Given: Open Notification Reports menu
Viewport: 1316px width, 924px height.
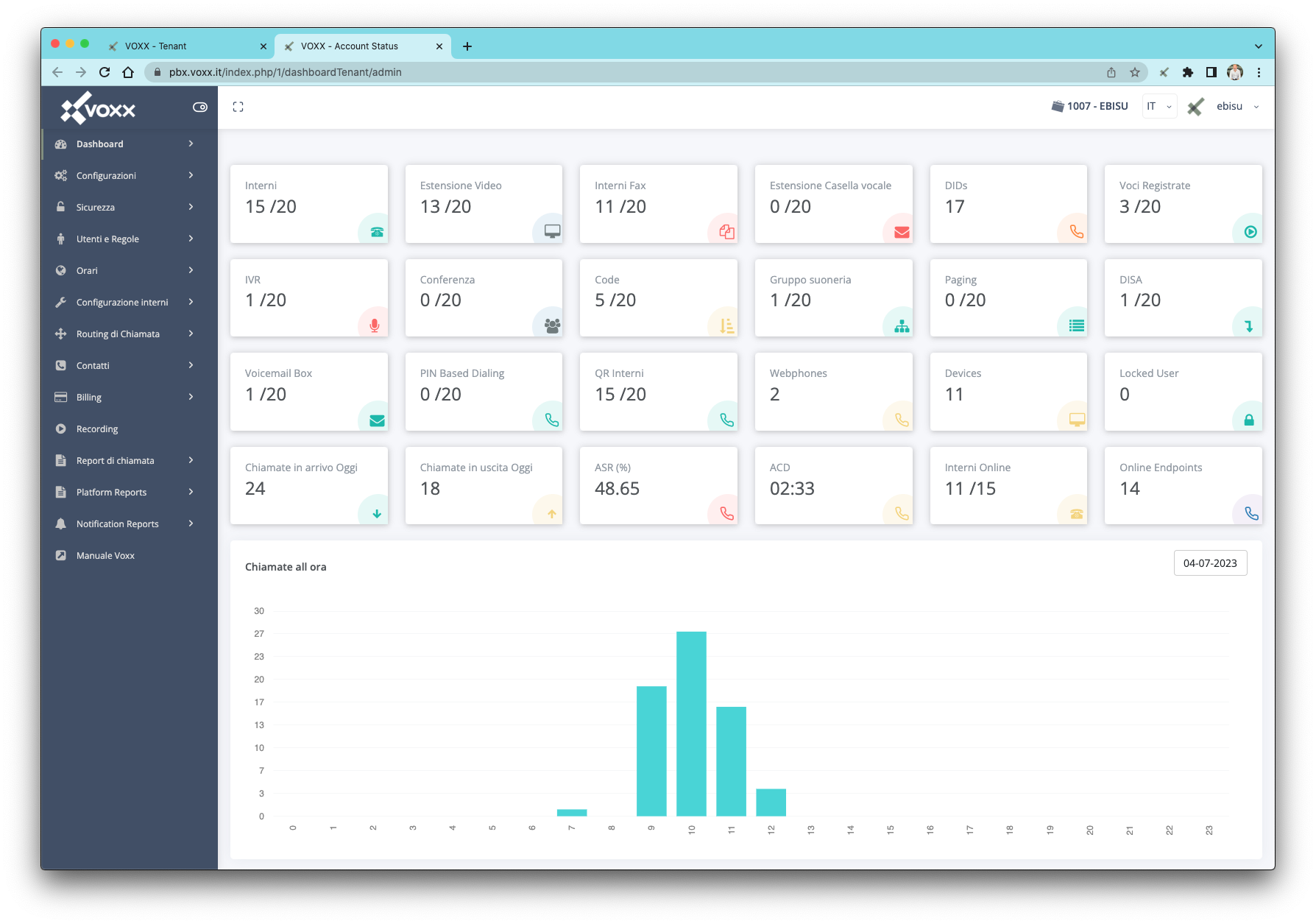Looking at the screenshot, I should click(130, 523).
